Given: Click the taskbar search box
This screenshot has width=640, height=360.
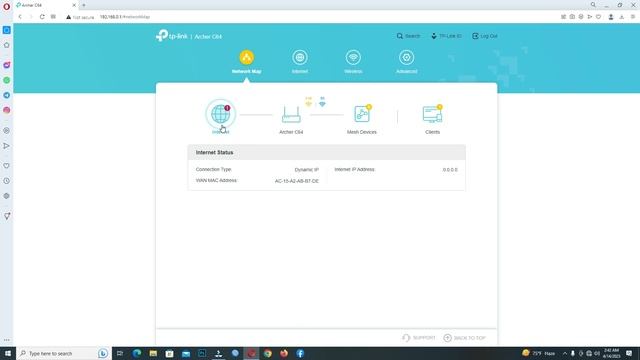Looking at the screenshot, I should [64, 353].
